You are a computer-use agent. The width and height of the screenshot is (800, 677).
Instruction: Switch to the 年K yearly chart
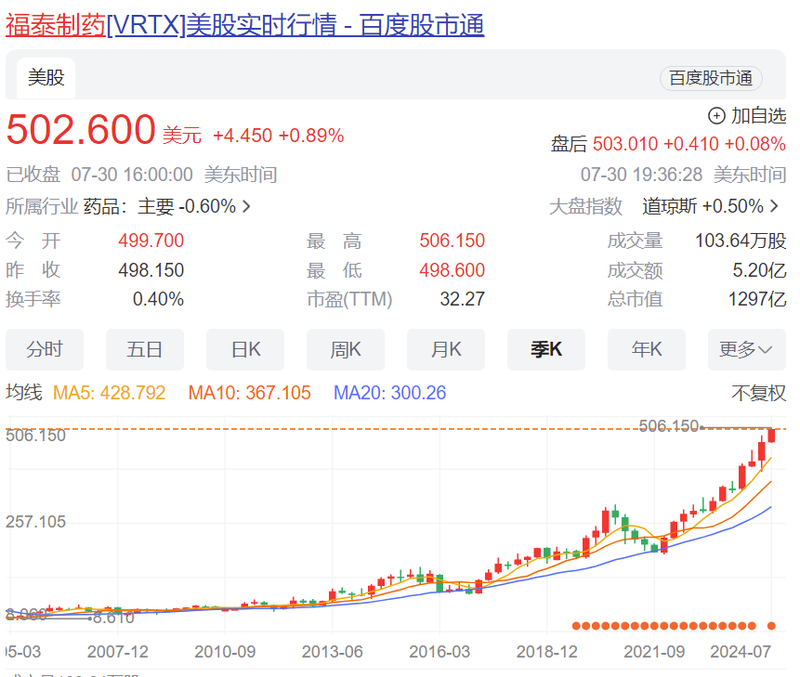point(646,349)
